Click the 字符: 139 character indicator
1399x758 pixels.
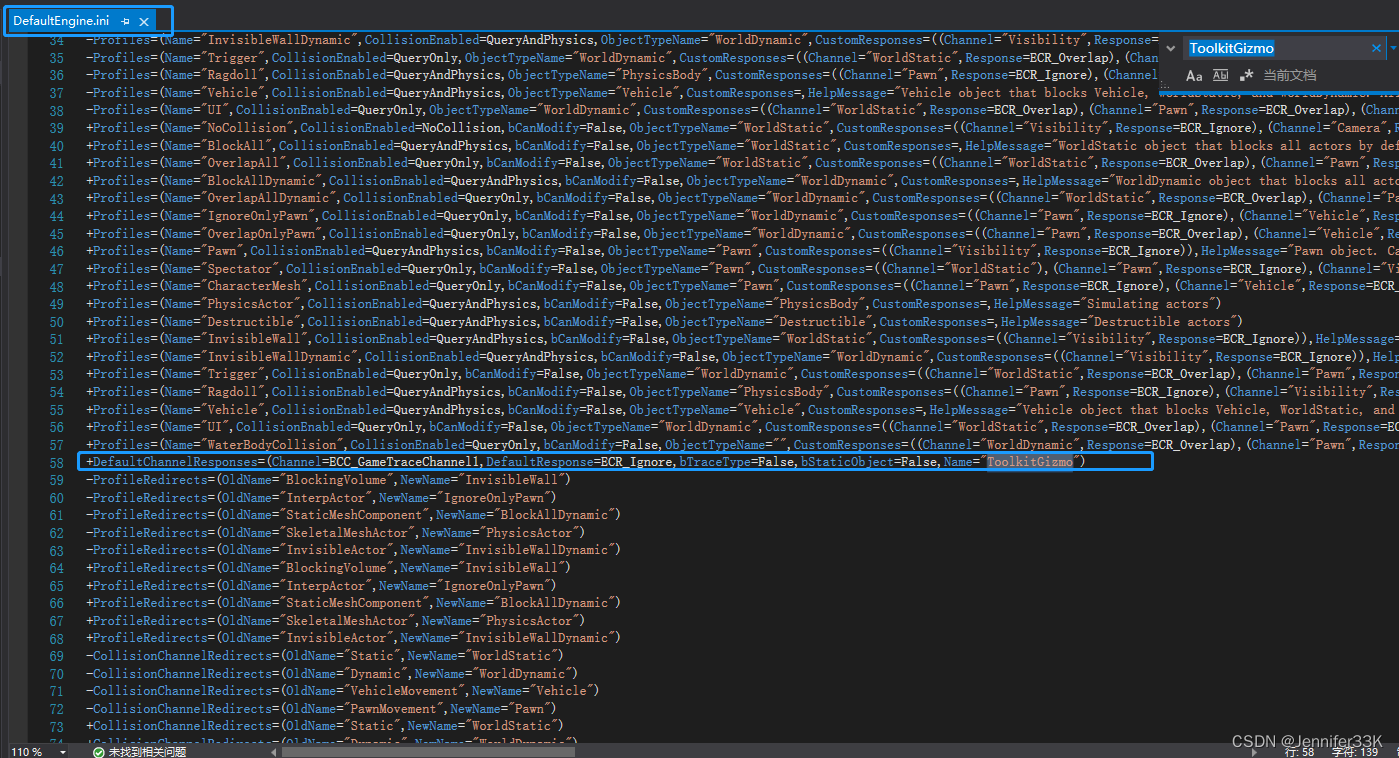[1355, 751]
